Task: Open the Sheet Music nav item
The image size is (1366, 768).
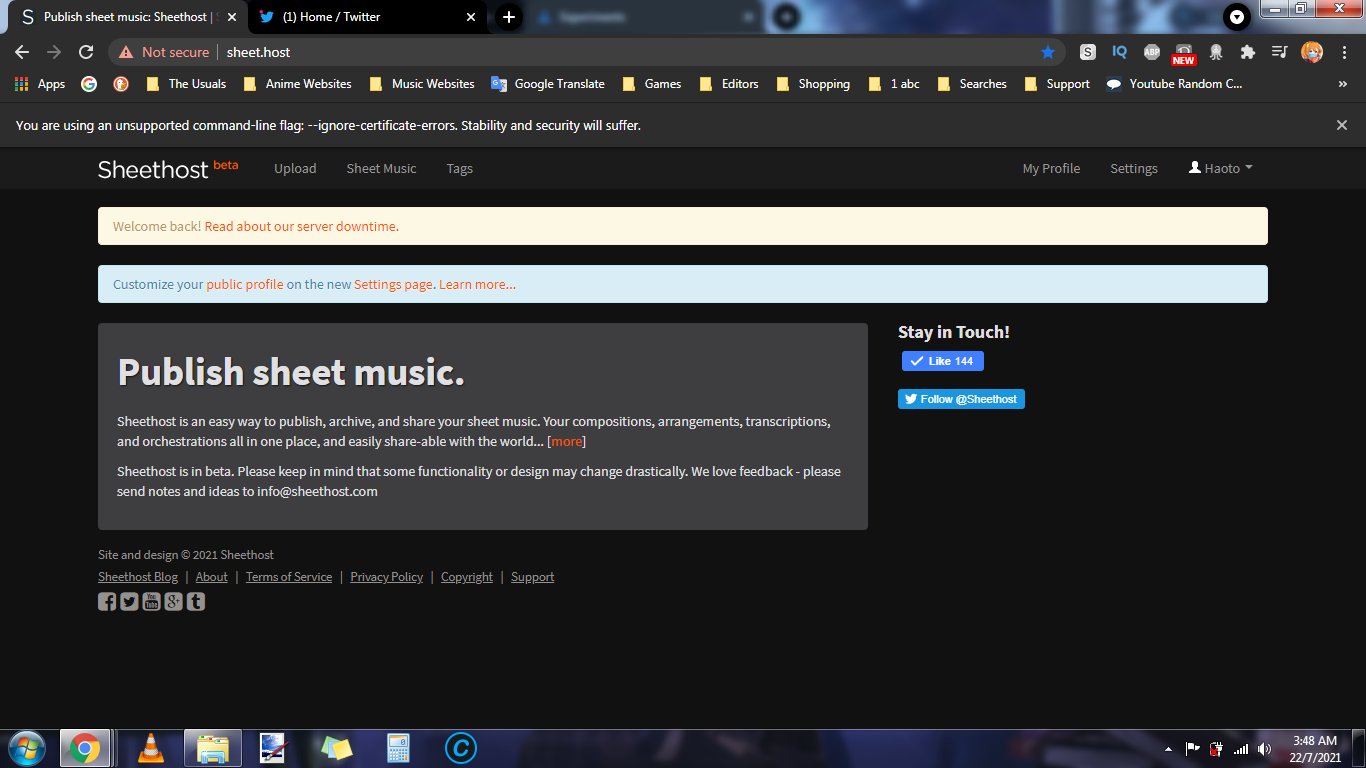Action: (381, 168)
